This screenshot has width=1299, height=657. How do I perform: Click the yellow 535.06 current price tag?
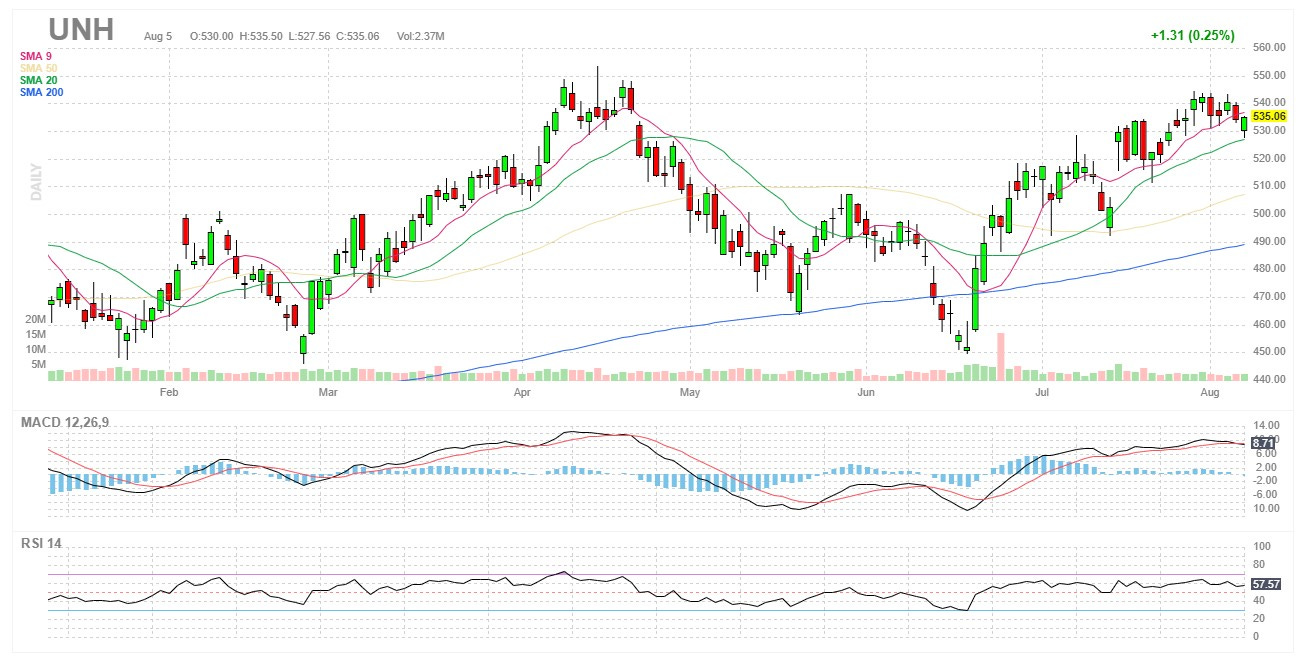coord(1269,116)
